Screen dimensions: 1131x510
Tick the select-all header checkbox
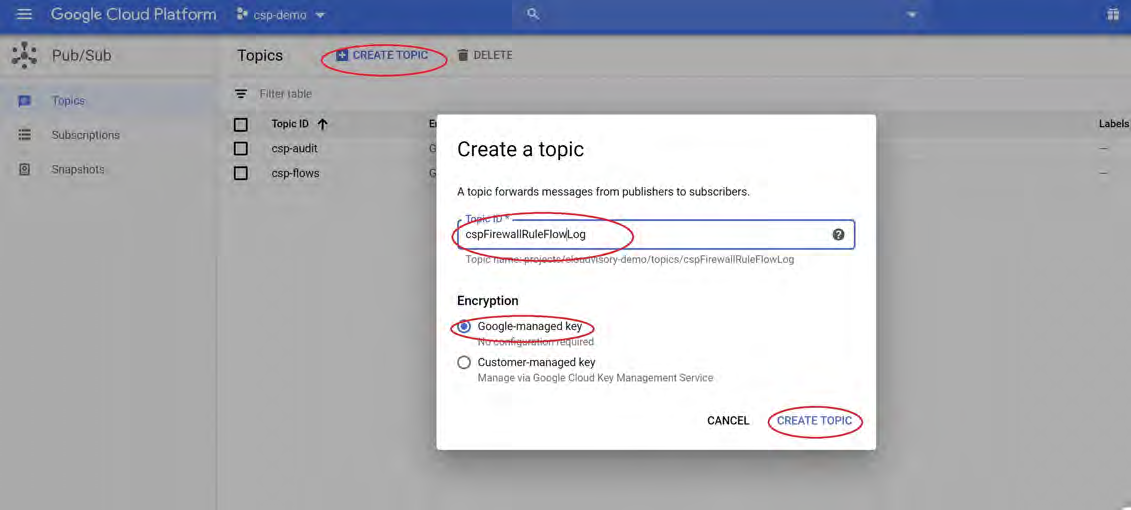click(x=241, y=125)
